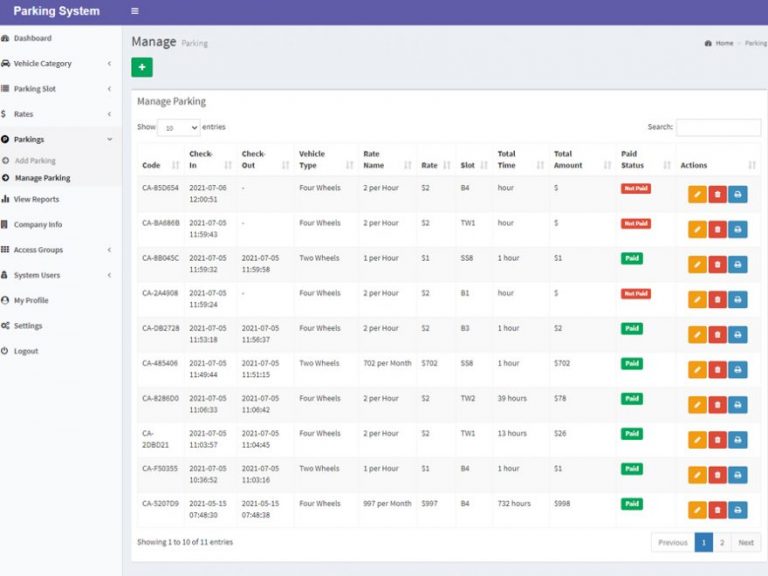Print parking record CA-8B045C

tap(737, 264)
